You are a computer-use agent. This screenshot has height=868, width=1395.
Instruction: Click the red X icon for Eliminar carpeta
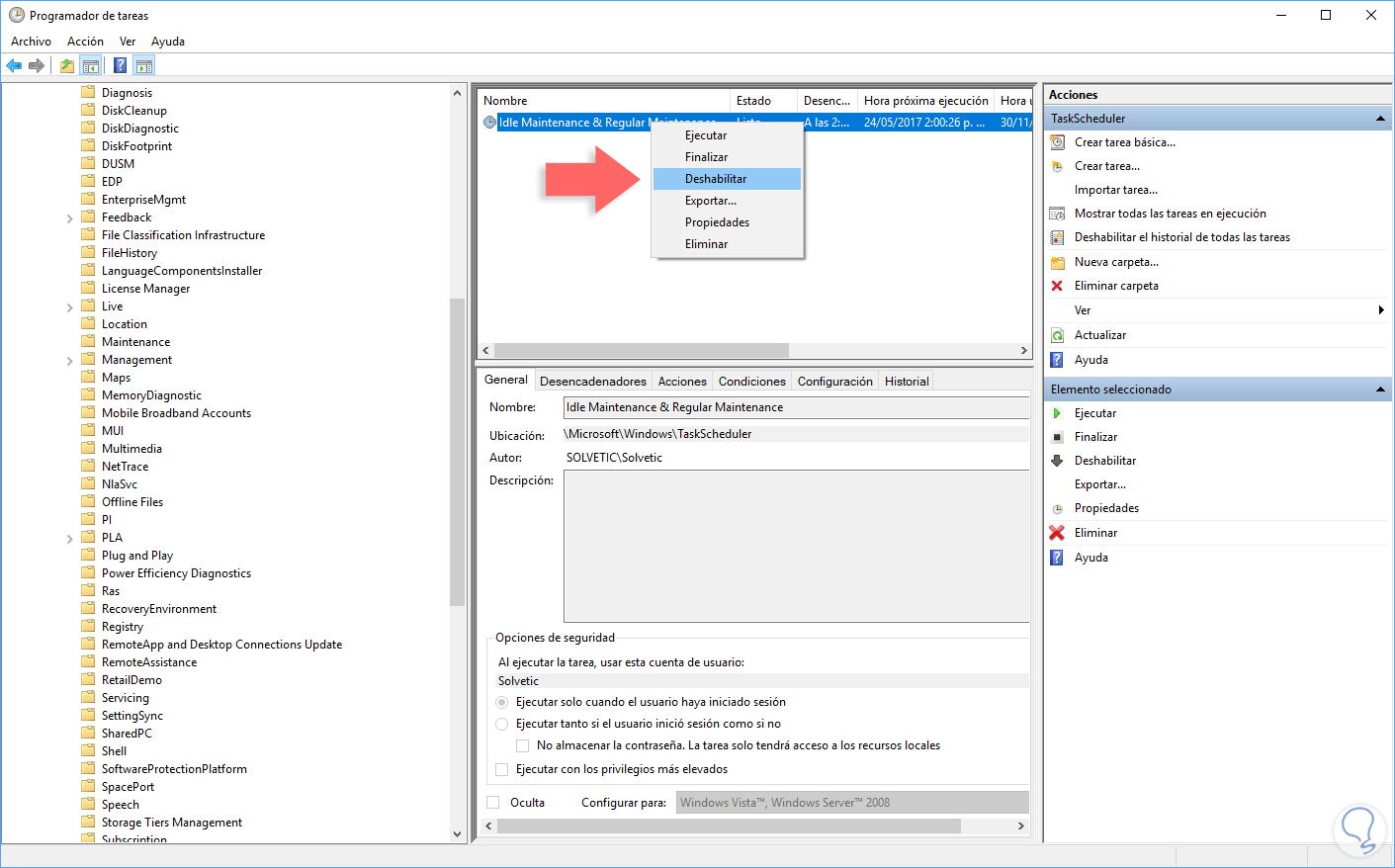1057,286
